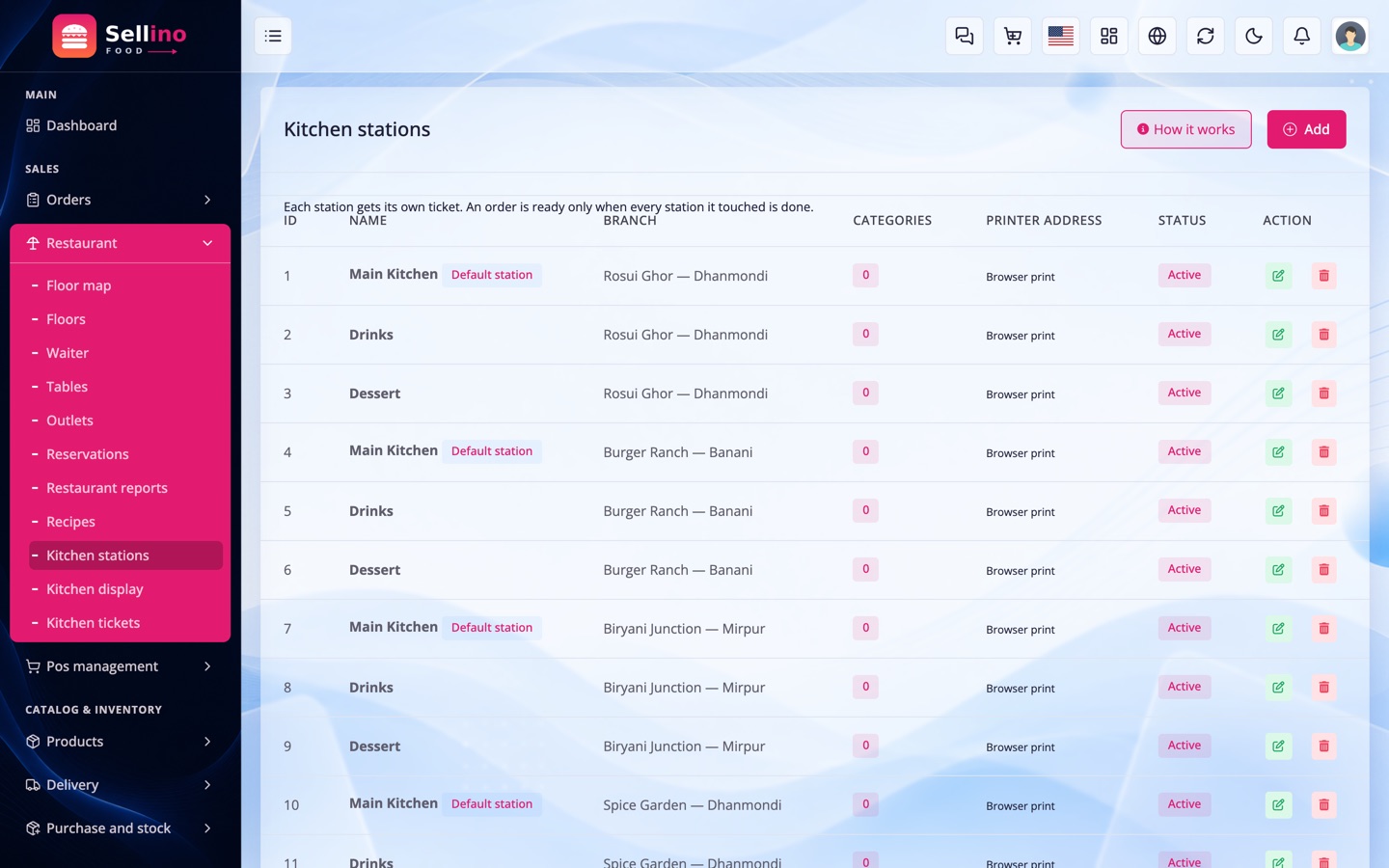This screenshot has height=868, width=1389.
Task: Expand the Products menu
Action: pyautogui.click(x=120, y=742)
